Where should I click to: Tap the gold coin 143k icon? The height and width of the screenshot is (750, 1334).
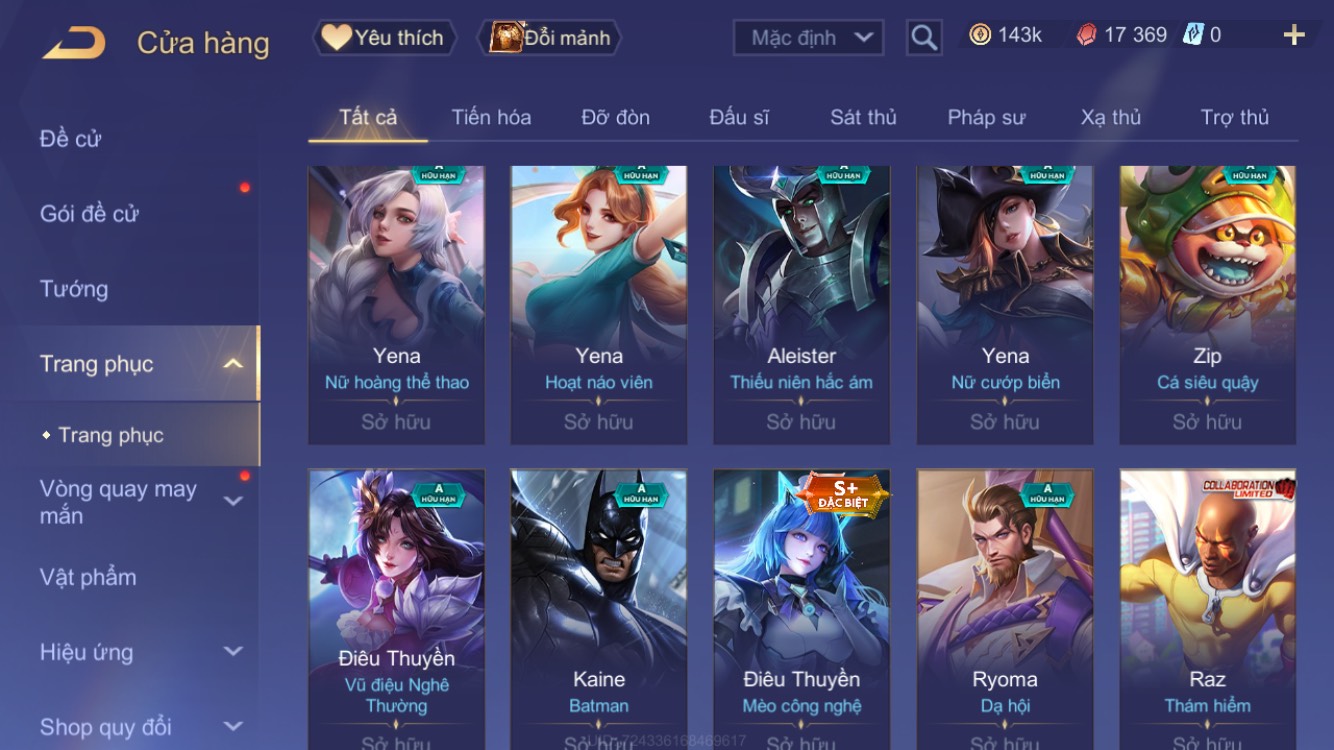[980, 35]
